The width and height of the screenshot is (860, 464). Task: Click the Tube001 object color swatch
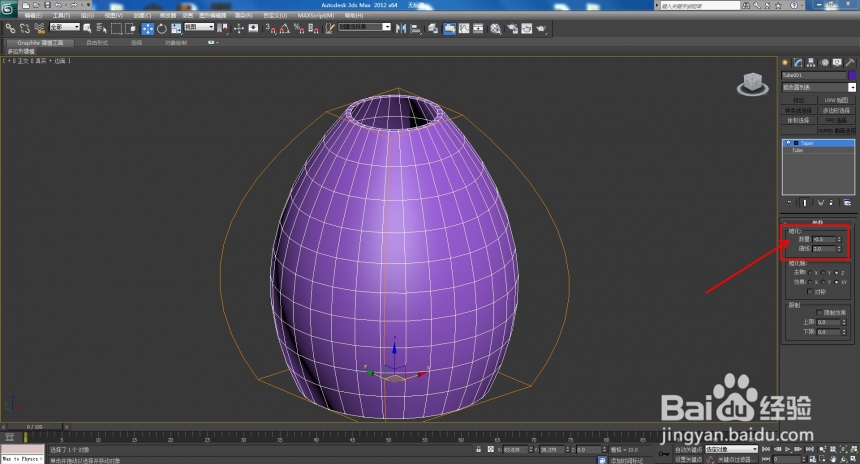pos(852,75)
